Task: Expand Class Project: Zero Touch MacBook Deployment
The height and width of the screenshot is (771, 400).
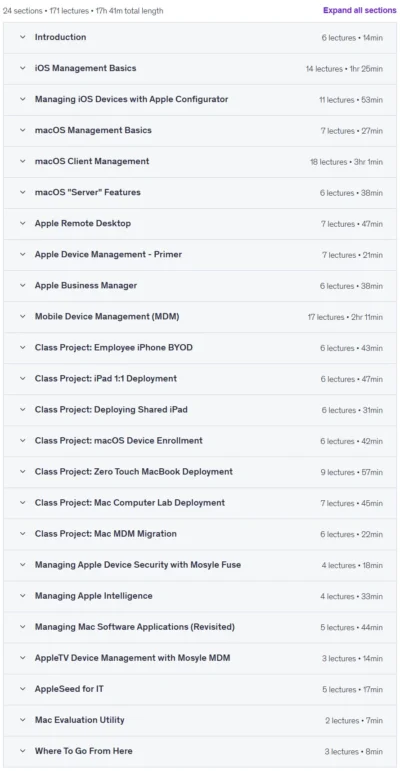Action: [200, 471]
